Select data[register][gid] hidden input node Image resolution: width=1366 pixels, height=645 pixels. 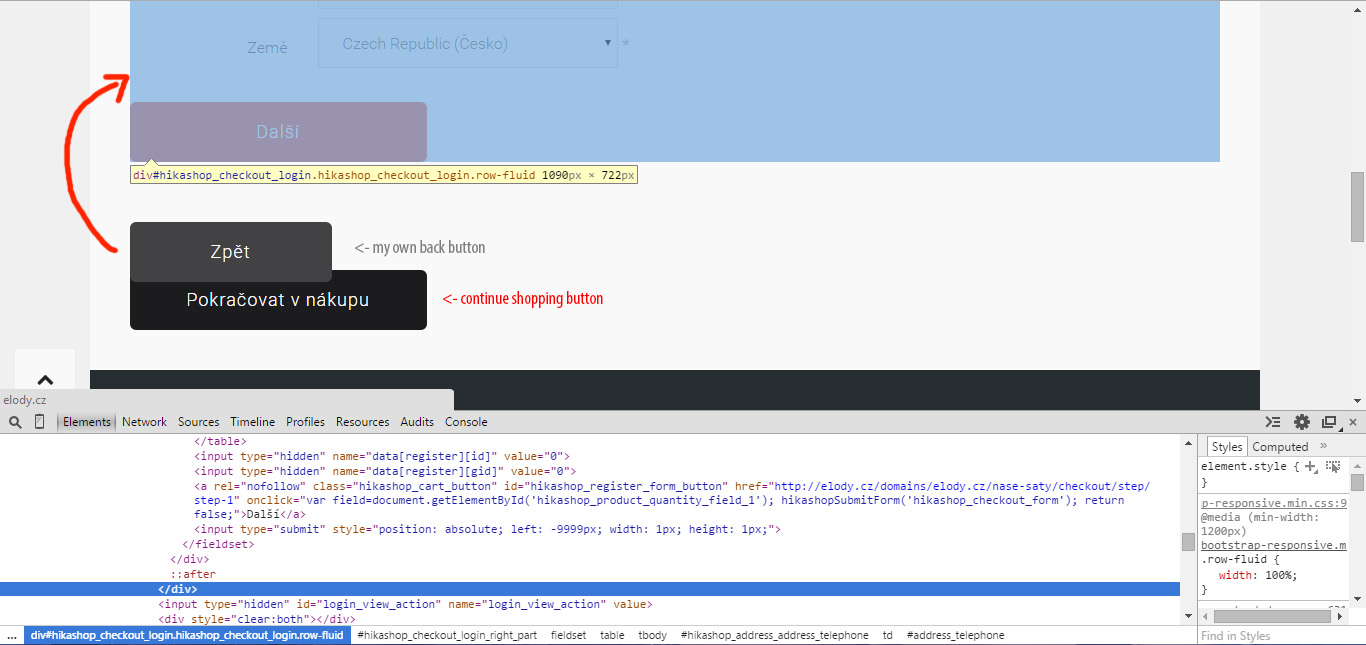tap(385, 471)
